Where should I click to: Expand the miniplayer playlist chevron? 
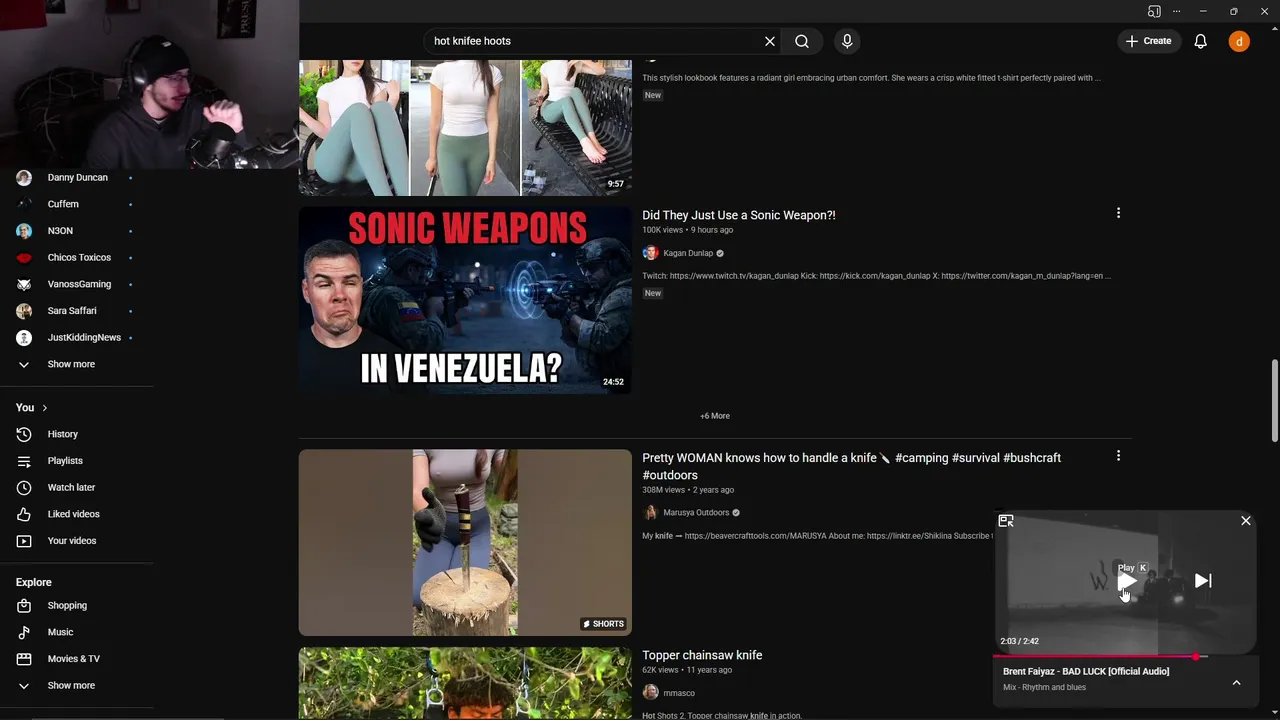tap(1236, 683)
